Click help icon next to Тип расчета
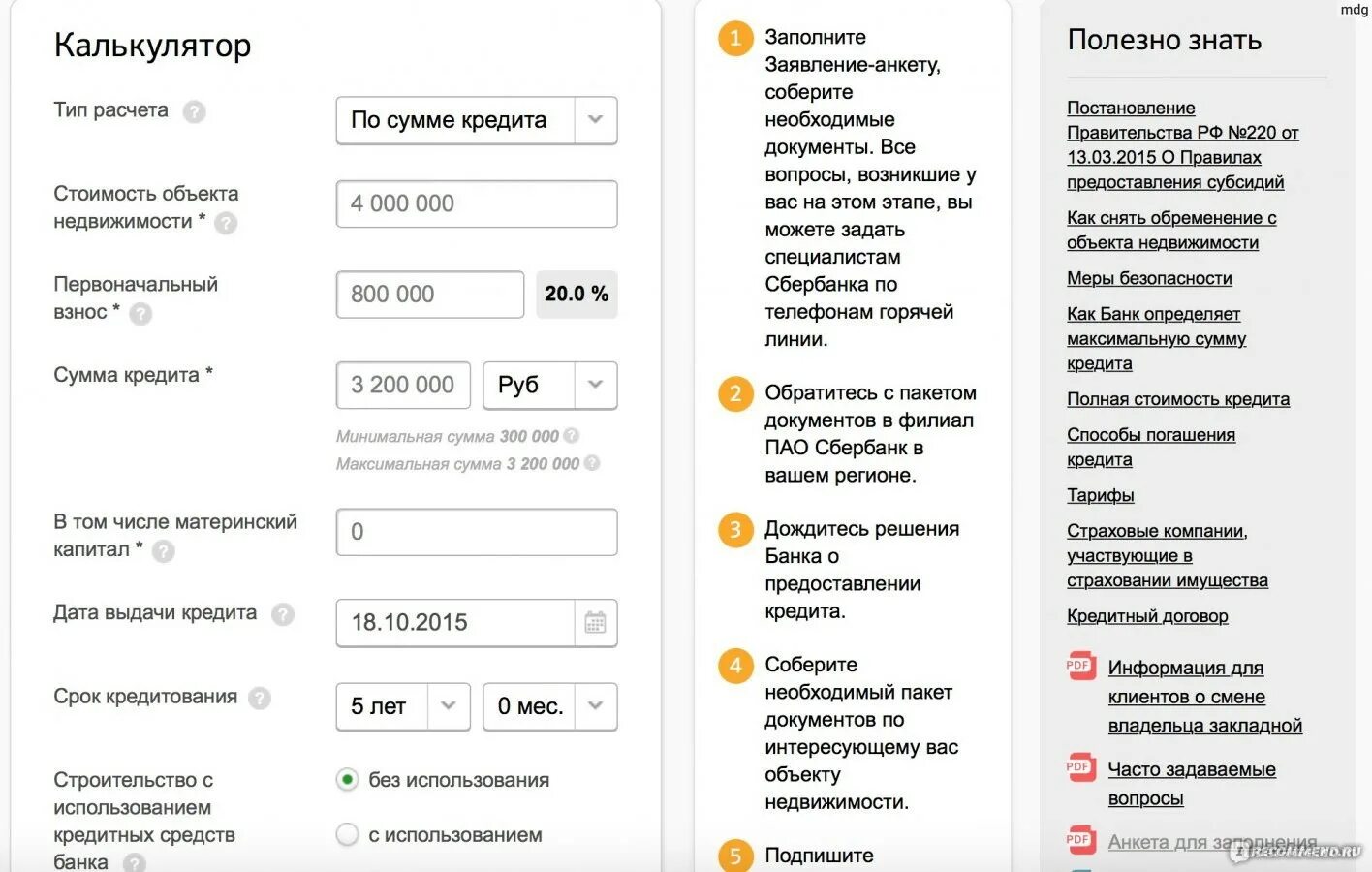Viewport: 1372px width, 872px height. coord(194,111)
